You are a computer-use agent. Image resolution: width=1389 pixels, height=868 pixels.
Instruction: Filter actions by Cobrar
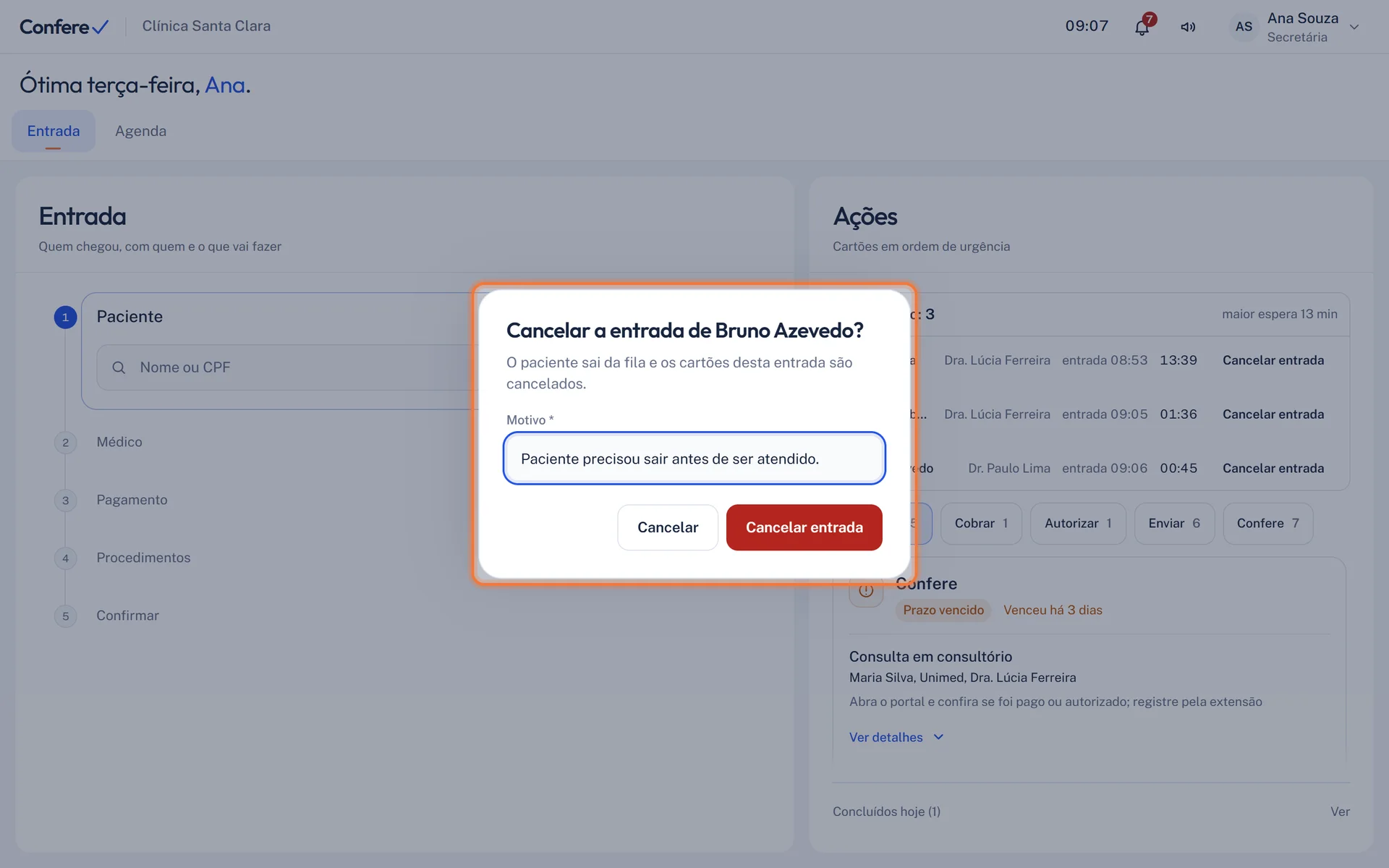[x=981, y=524]
